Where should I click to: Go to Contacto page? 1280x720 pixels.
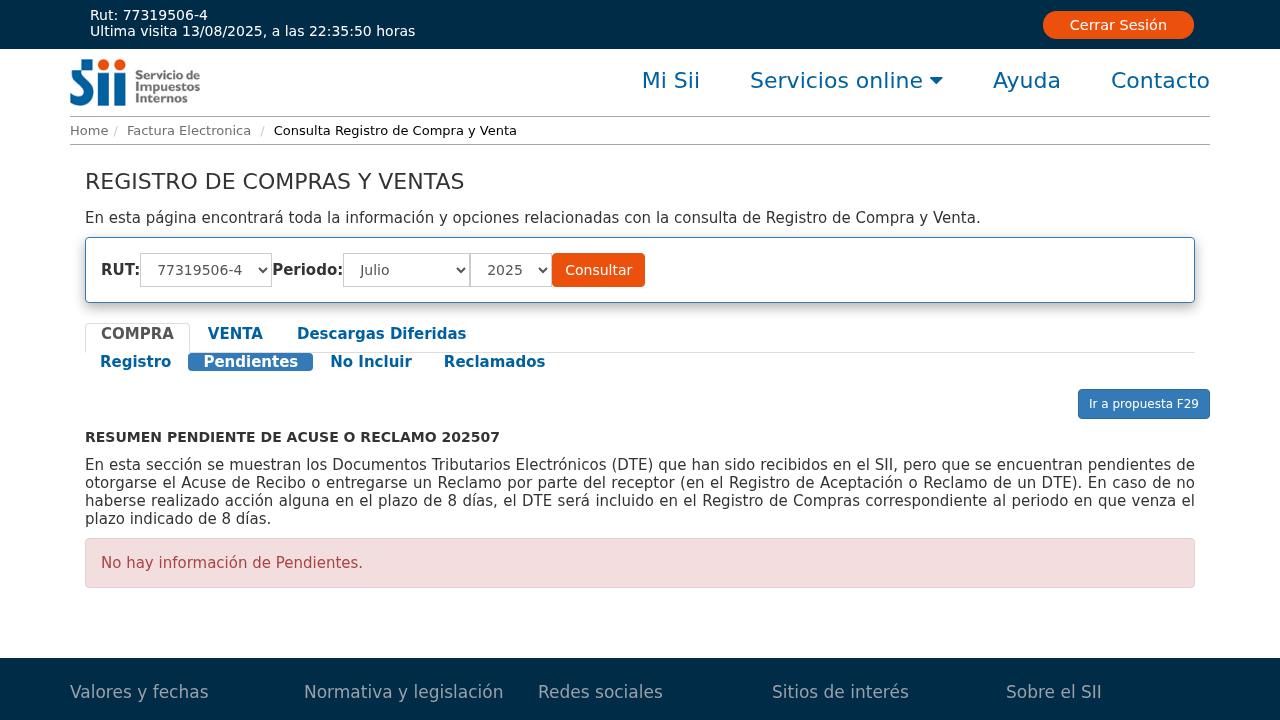tap(1160, 81)
